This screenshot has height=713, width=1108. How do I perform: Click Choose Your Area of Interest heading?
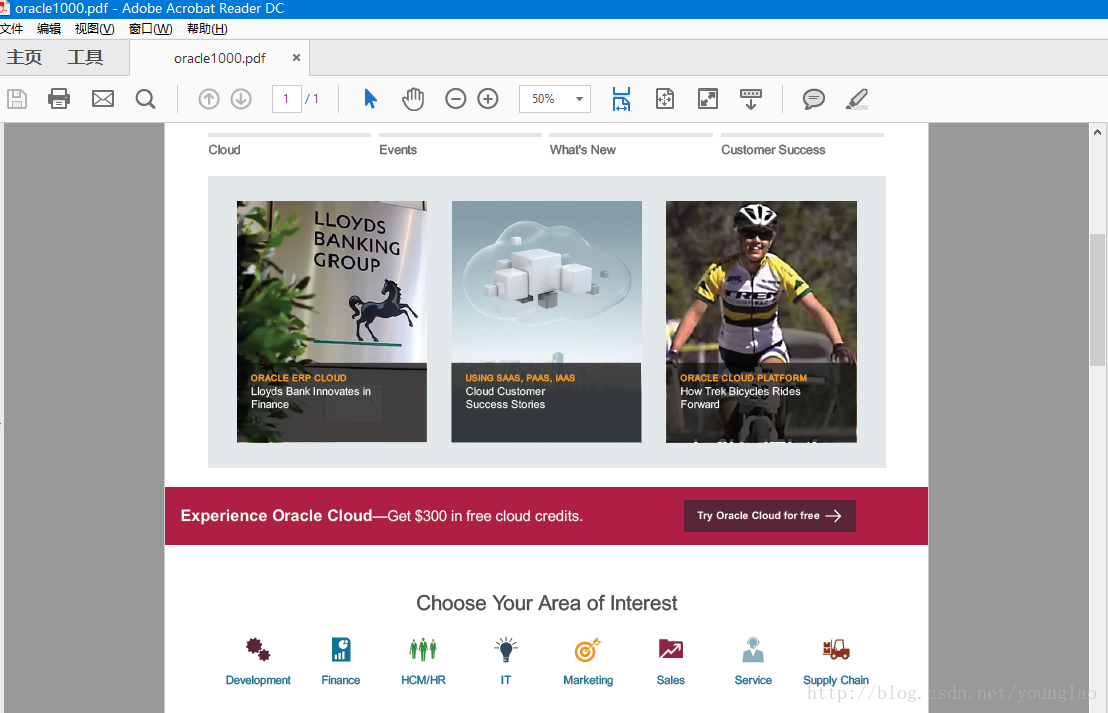coord(546,603)
